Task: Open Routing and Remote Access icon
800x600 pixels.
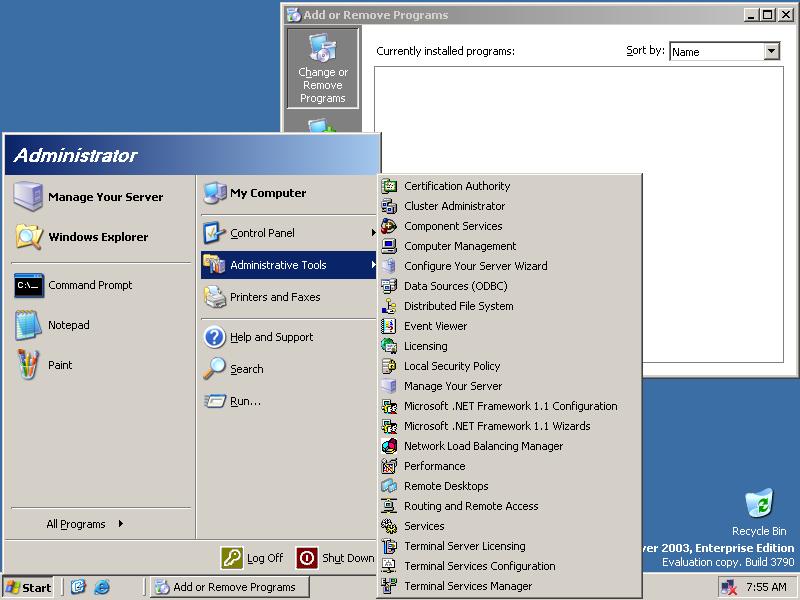Action: click(x=389, y=506)
